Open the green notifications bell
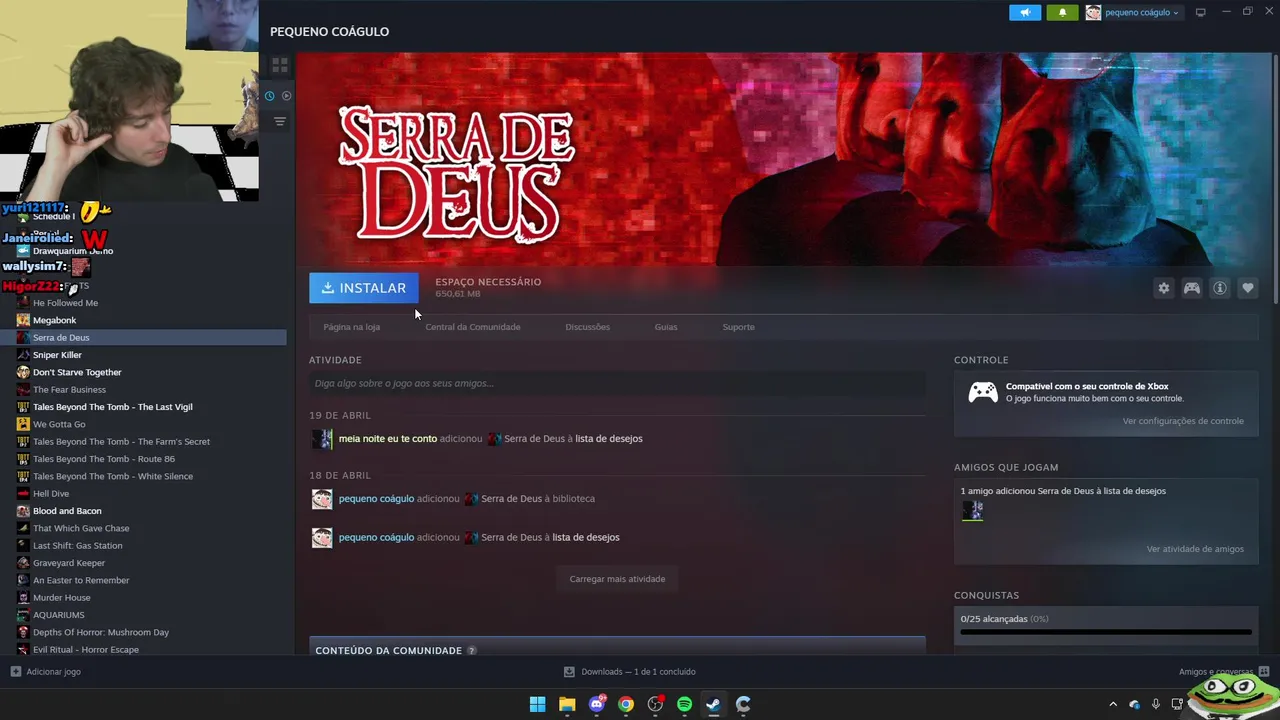The image size is (1280, 720). click(x=1062, y=12)
